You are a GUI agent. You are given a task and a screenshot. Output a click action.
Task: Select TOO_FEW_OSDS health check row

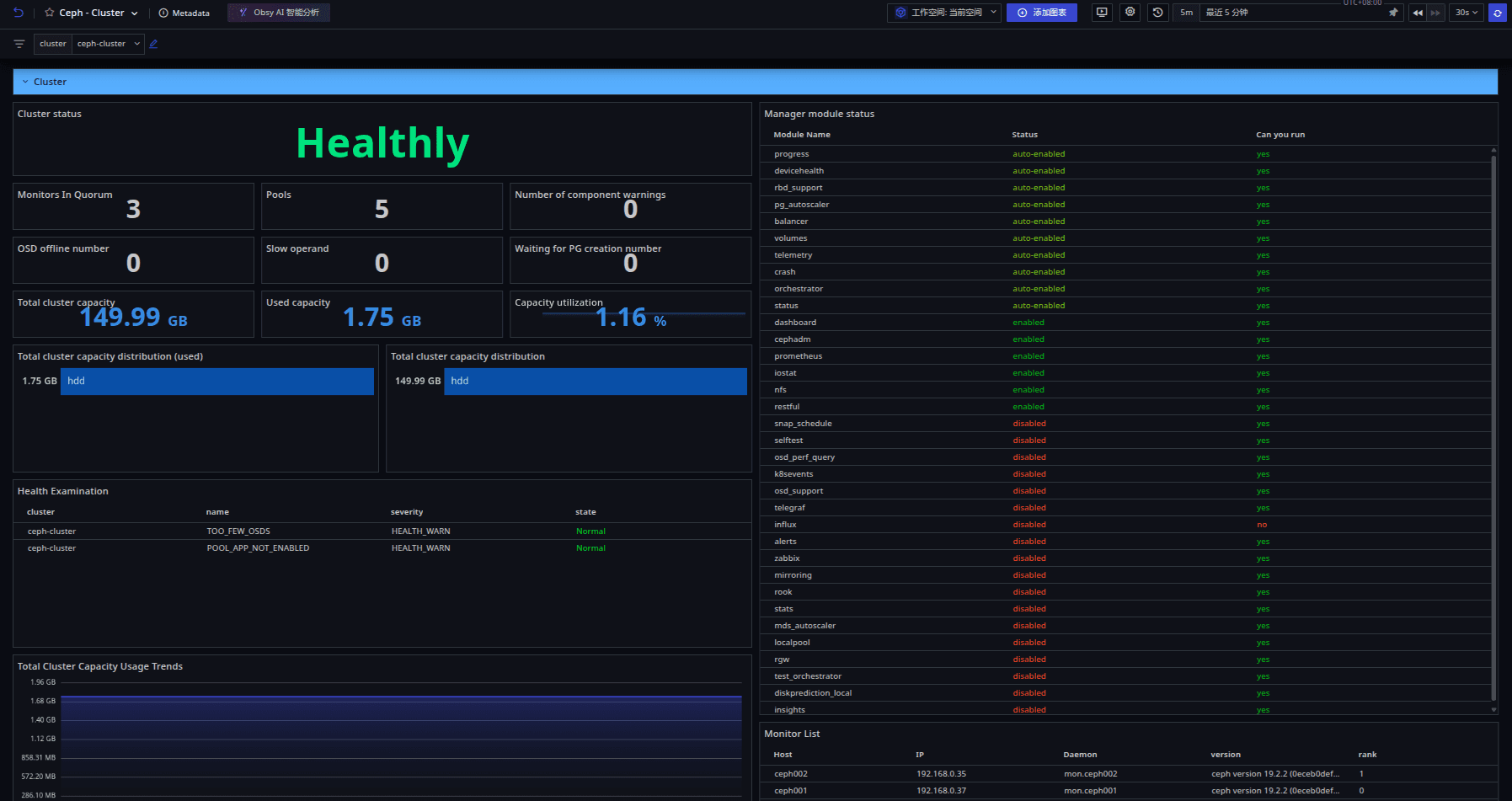click(382, 531)
